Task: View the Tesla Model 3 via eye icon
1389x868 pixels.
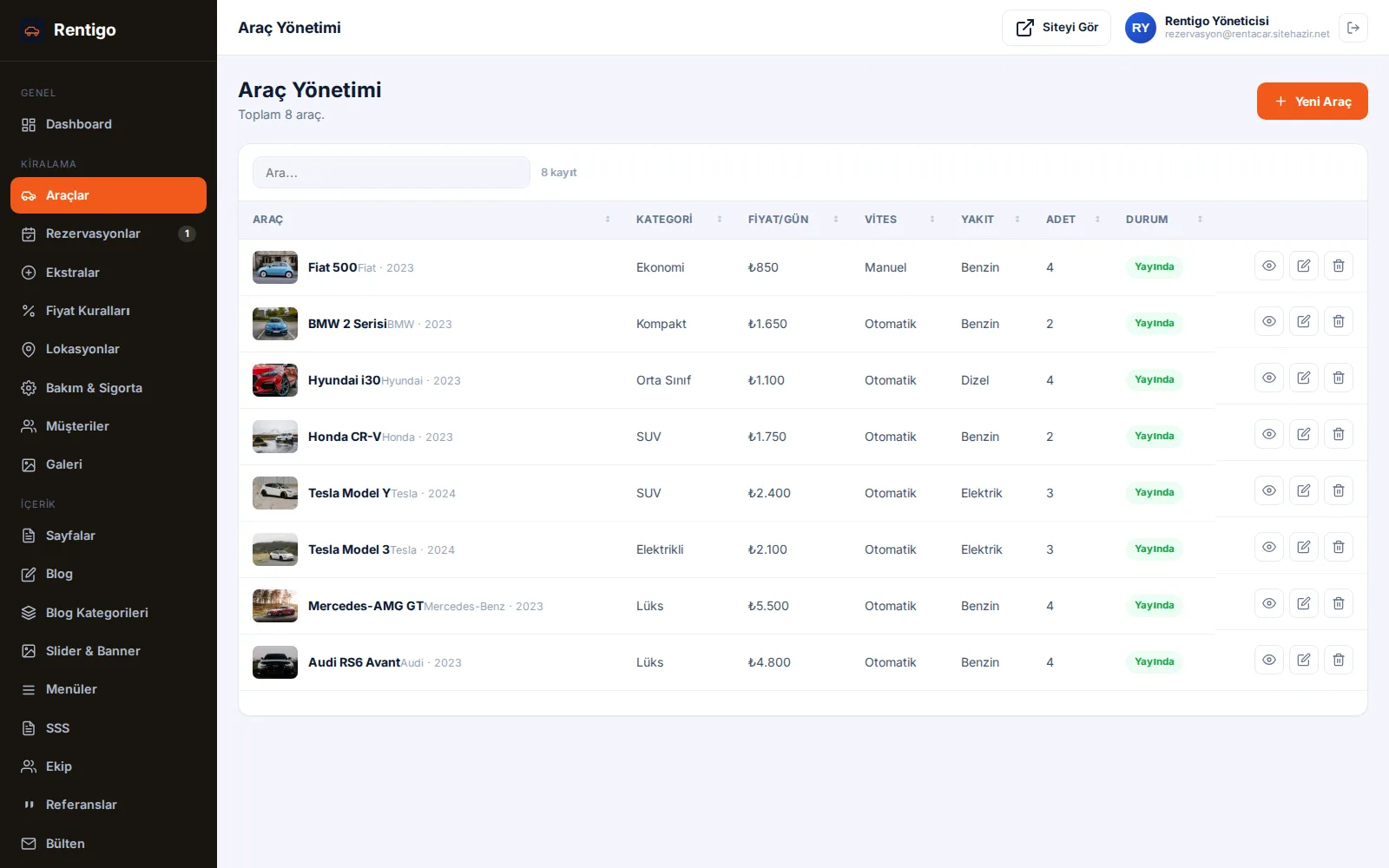Action: [x=1269, y=548]
